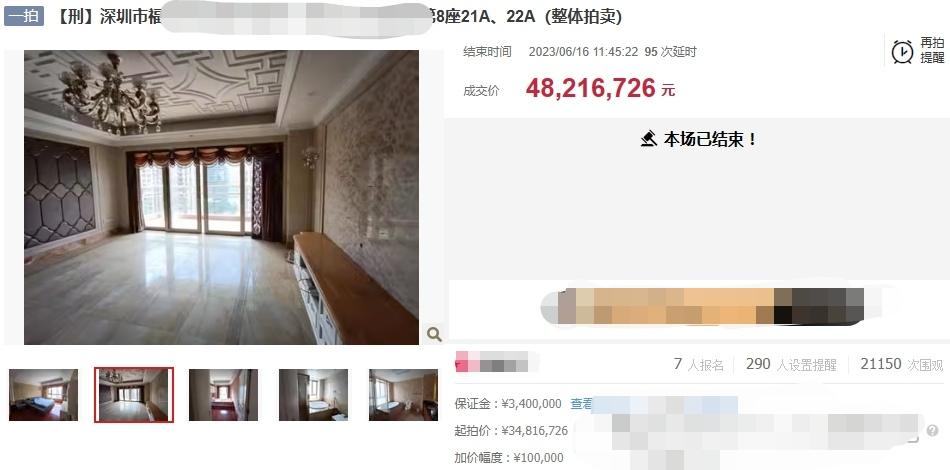Open the first bedroom thumbnail
Screen dimensions: 950x470
(44, 394)
